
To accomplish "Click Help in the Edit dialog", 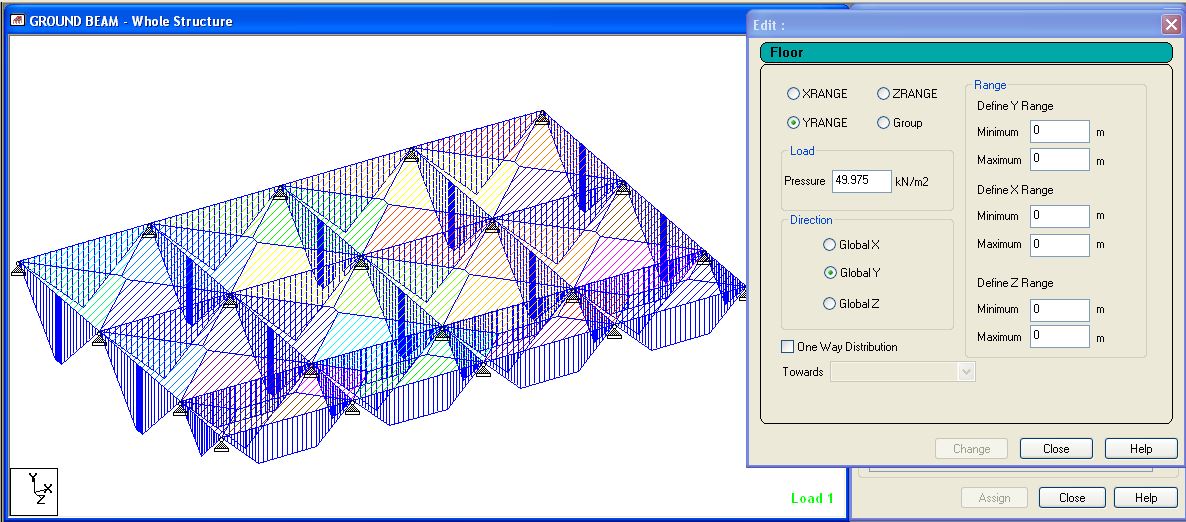I will (1141, 449).
